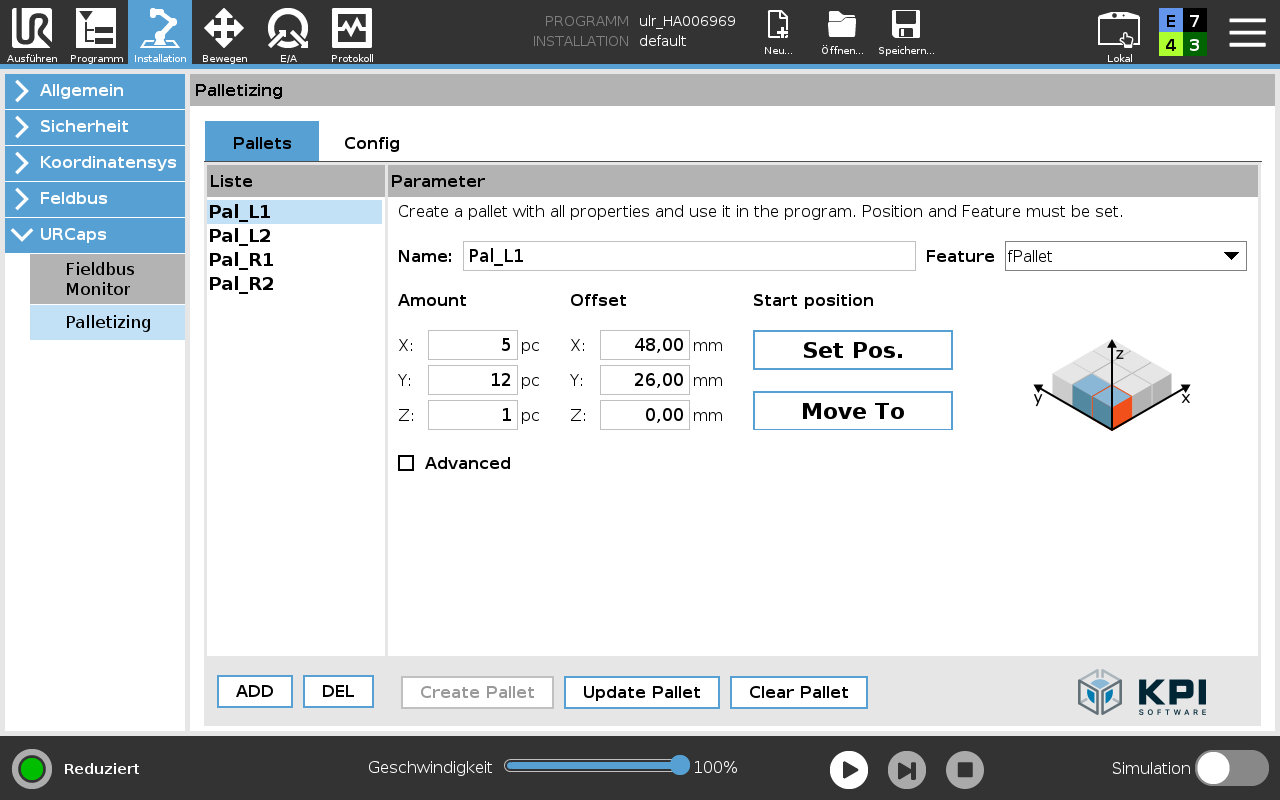
Task: Expand the Allgemein section
Action: tap(95, 91)
